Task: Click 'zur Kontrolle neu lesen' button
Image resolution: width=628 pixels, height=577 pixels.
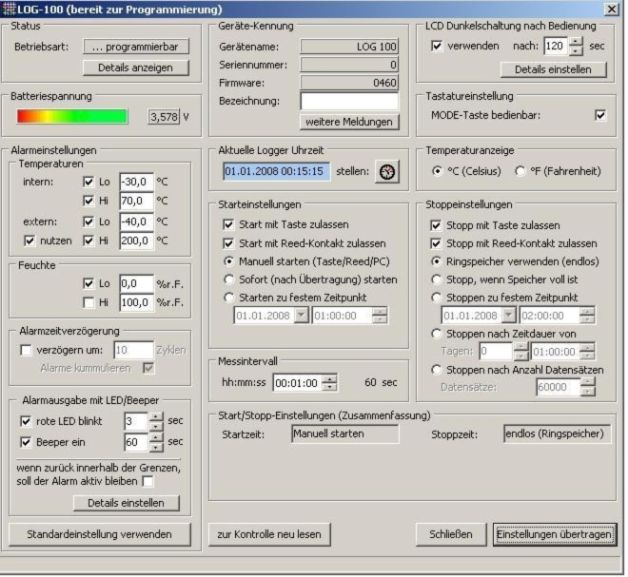Action: (269, 534)
